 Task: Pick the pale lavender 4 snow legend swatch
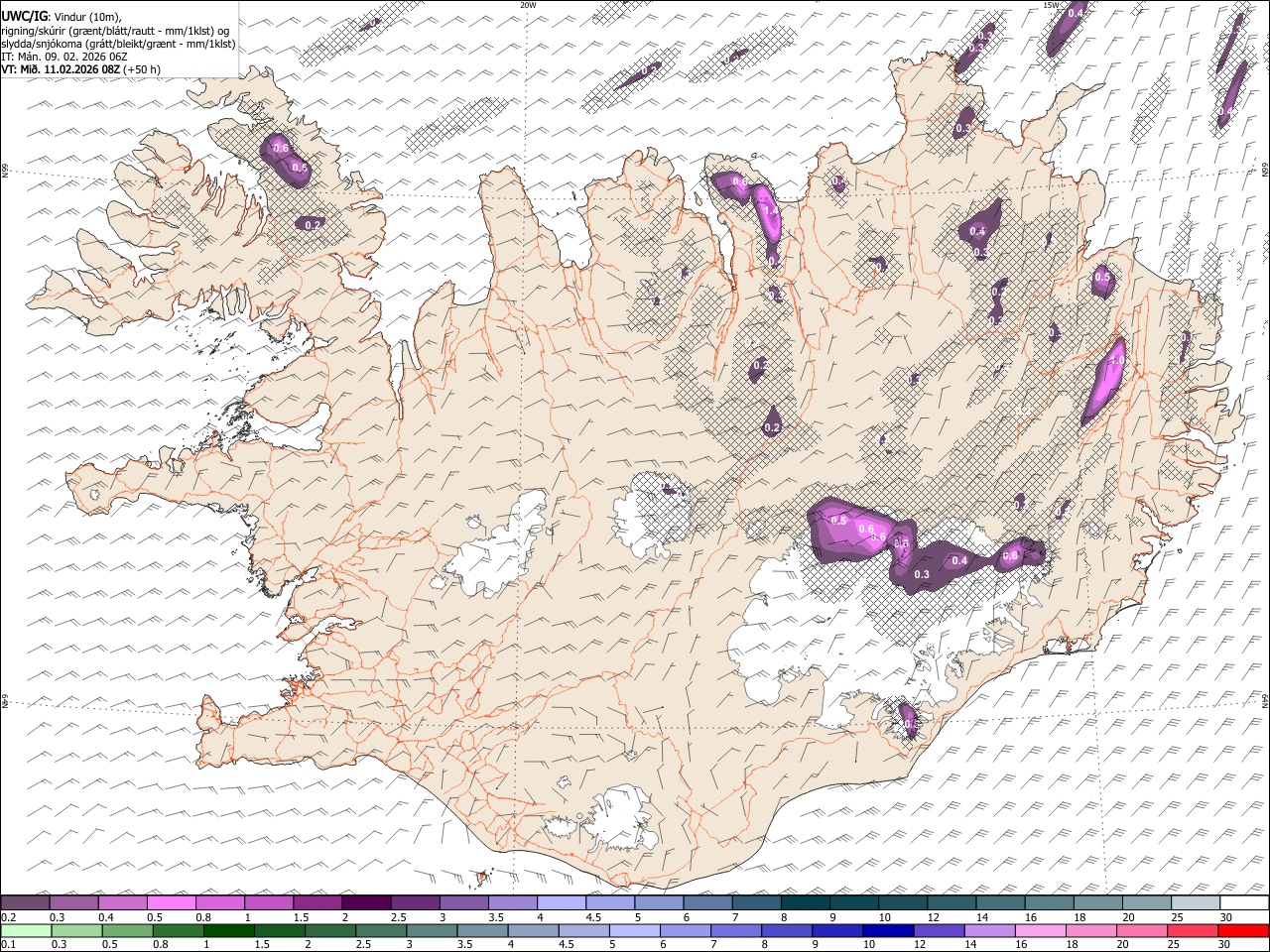click(x=561, y=903)
